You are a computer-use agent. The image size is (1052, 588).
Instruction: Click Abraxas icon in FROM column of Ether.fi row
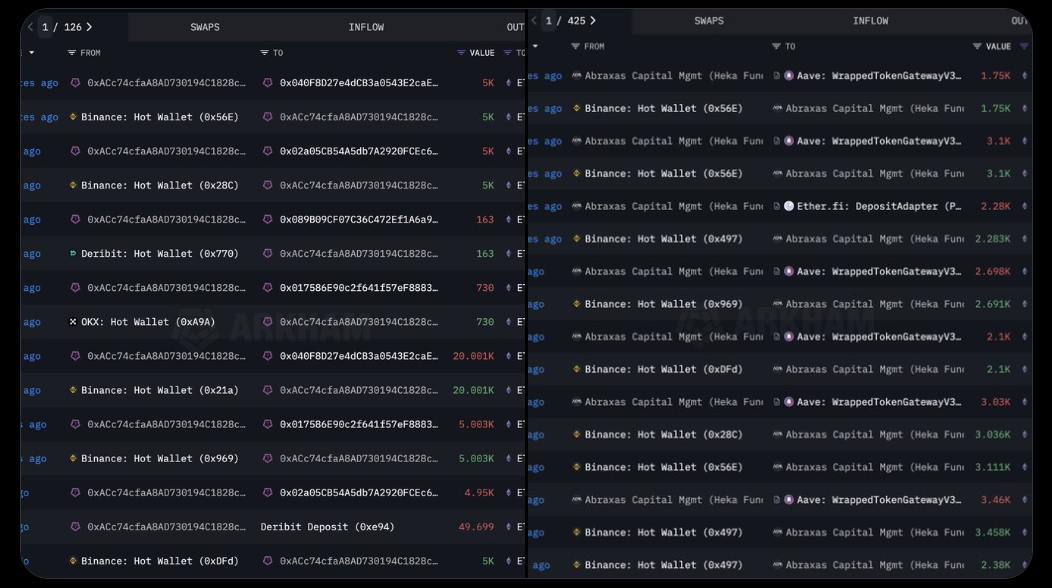tap(576, 206)
